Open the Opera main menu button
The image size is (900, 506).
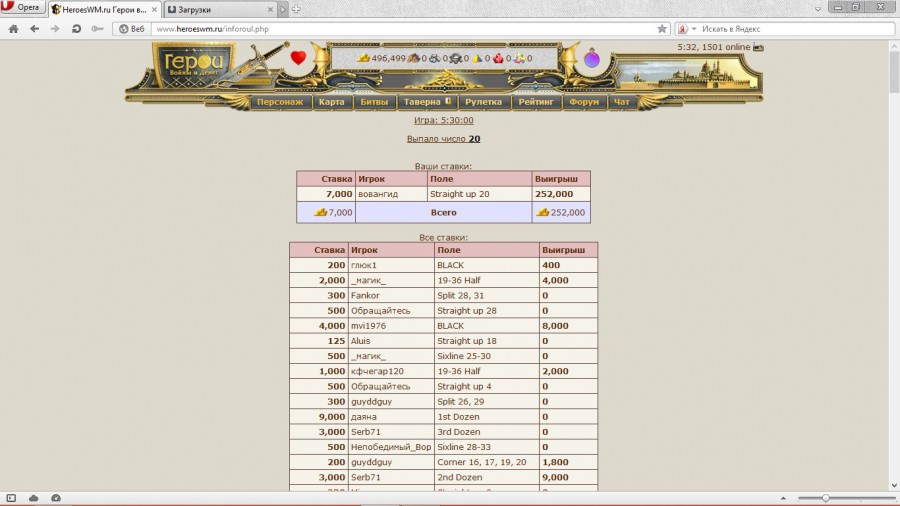pos(22,7)
